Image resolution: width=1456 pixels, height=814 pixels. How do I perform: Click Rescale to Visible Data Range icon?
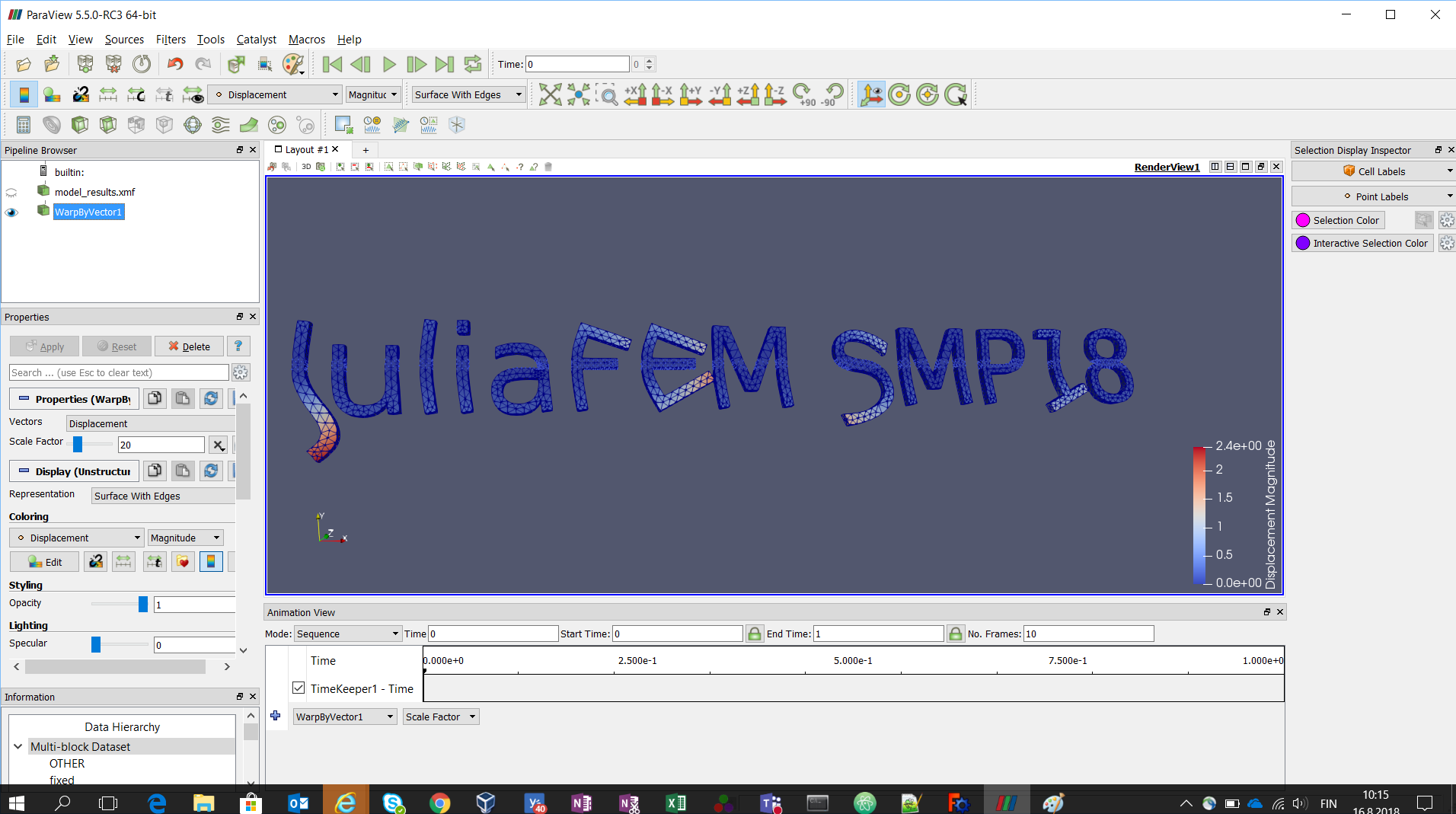193,94
